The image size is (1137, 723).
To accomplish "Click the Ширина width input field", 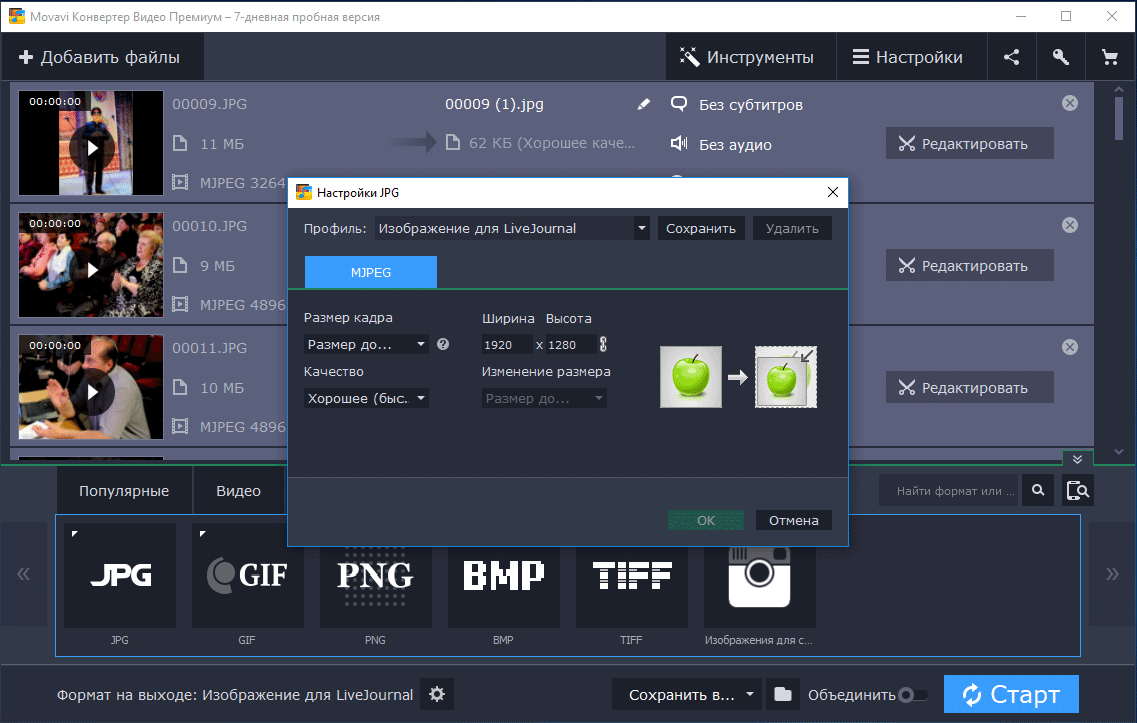I will point(507,344).
